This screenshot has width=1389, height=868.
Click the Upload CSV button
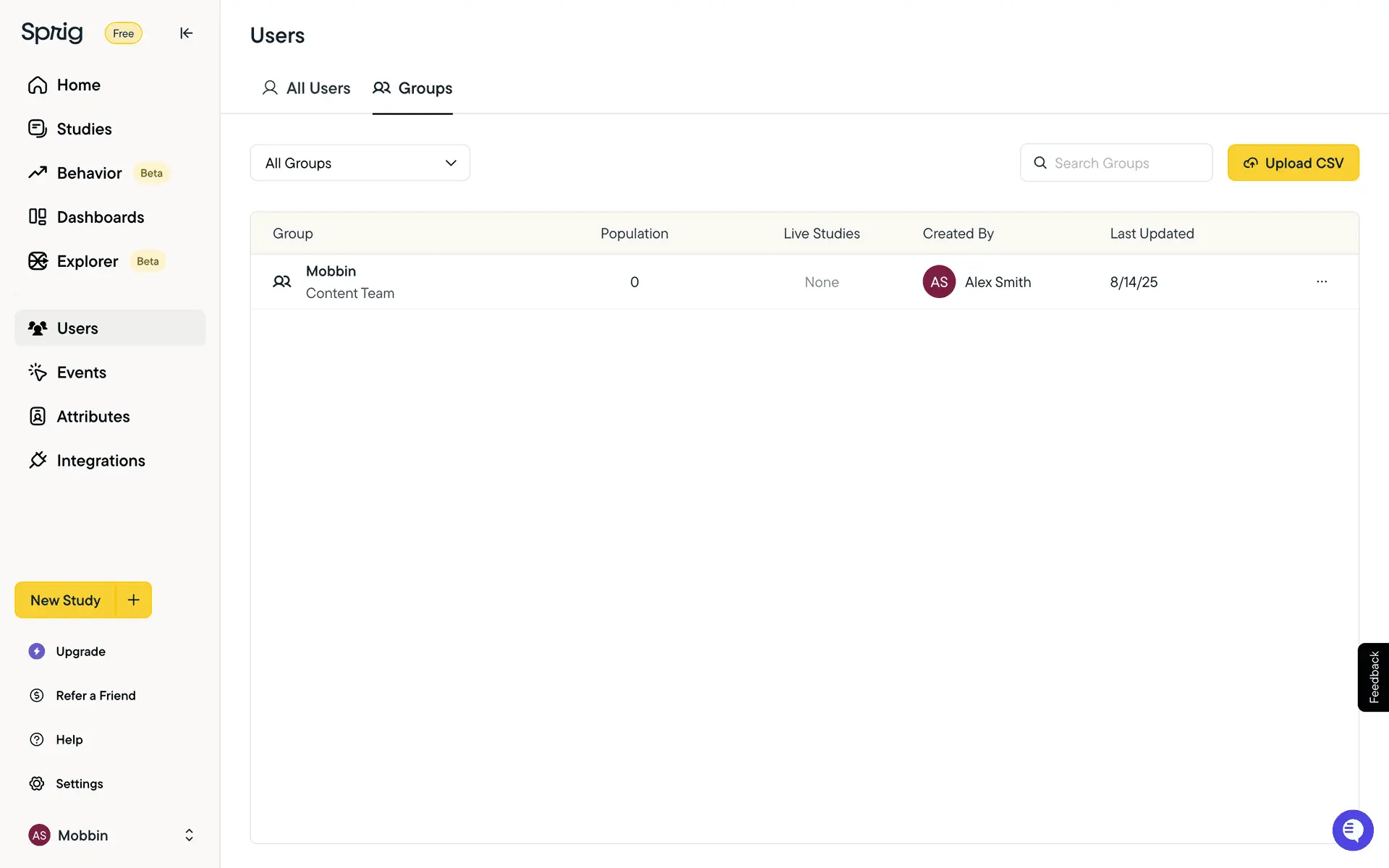1293,163
